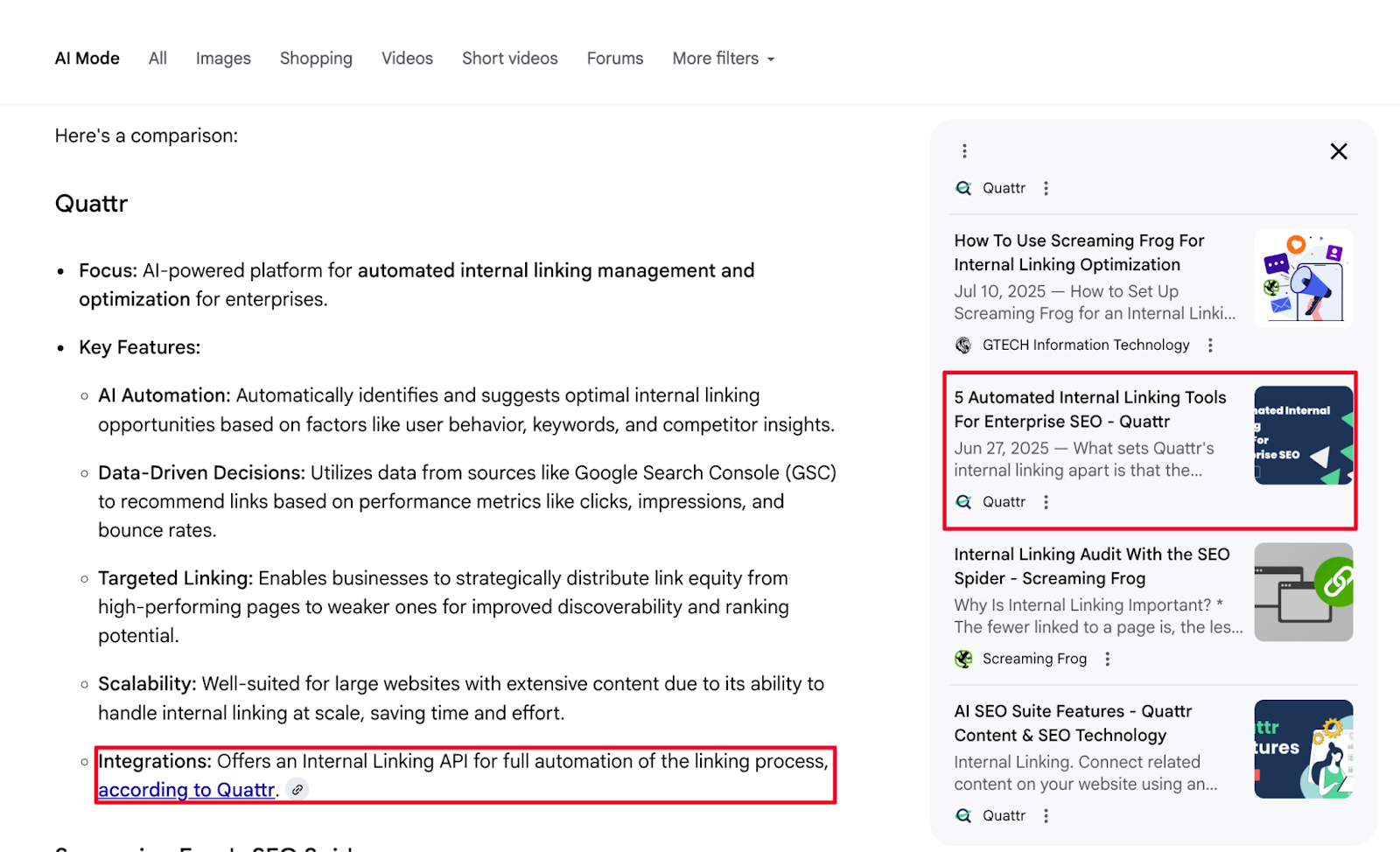Click the Enterprise SEO article thumbnail

coord(1303,435)
